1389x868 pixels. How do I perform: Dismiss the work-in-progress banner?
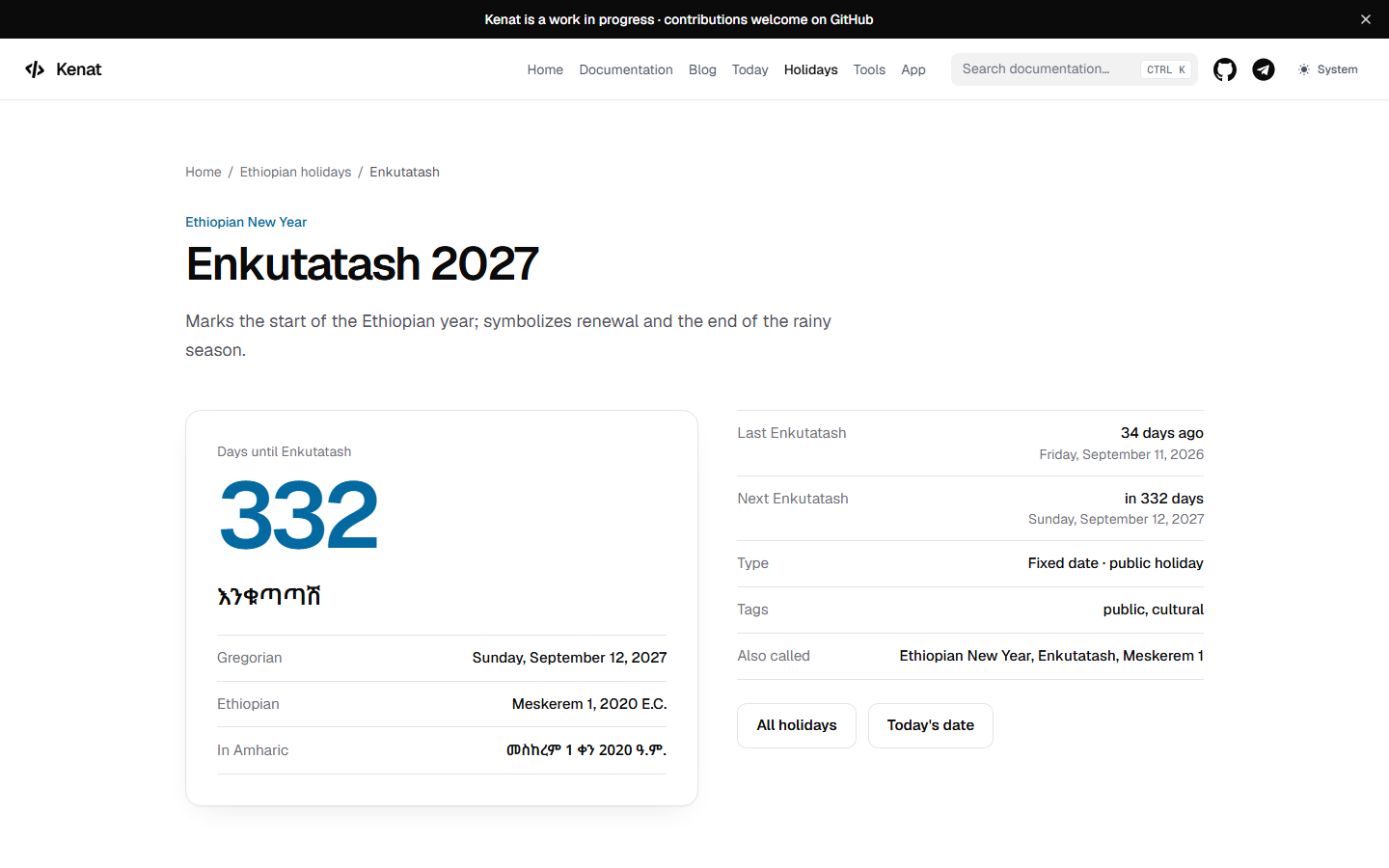pyautogui.click(x=1366, y=19)
